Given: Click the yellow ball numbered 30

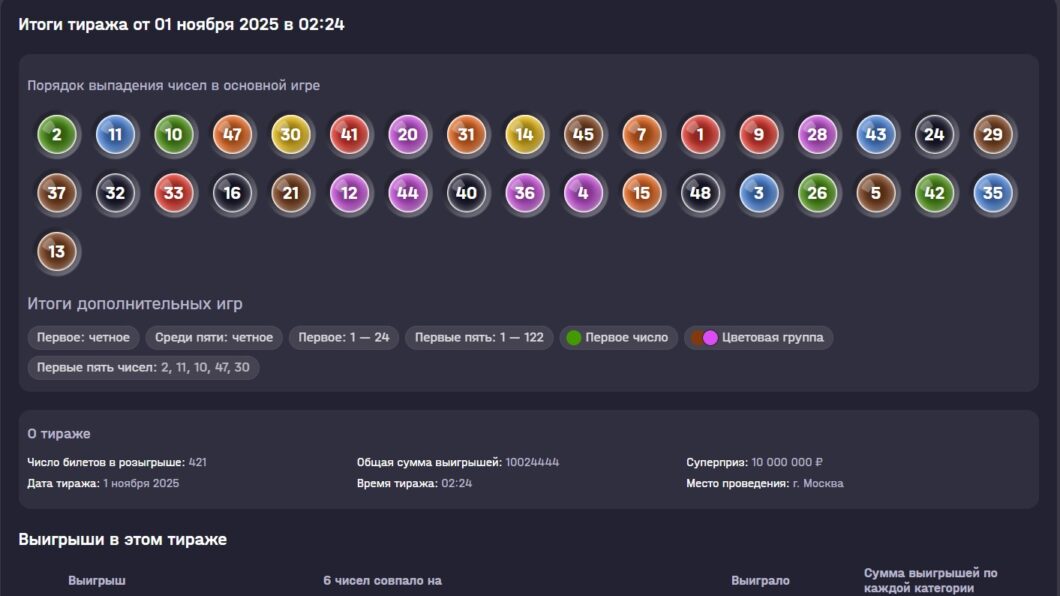Looking at the screenshot, I should coord(290,135).
